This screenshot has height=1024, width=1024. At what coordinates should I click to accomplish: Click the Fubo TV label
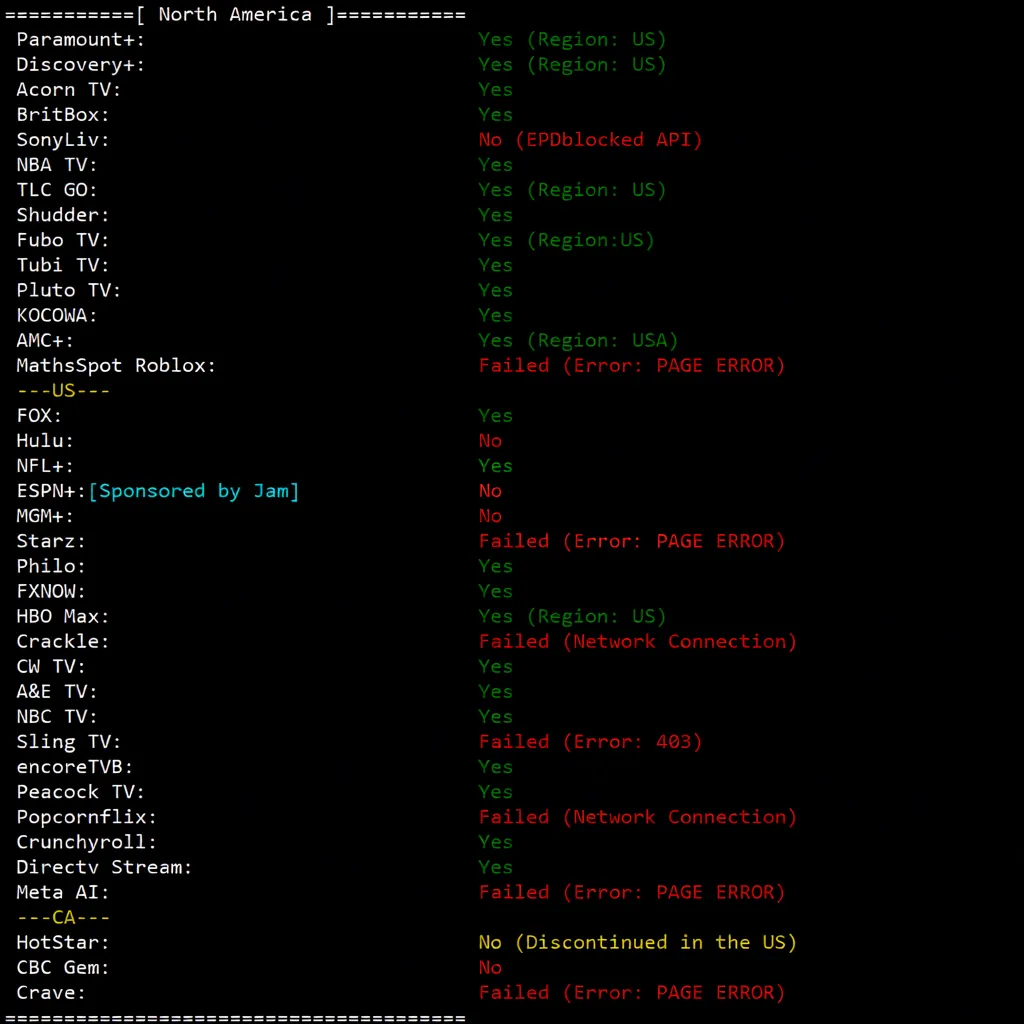(x=63, y=240)
